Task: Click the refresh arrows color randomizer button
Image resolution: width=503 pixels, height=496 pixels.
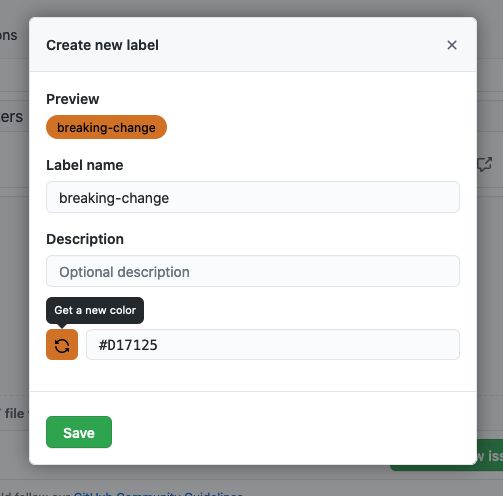Action: (x=62, y=345)
